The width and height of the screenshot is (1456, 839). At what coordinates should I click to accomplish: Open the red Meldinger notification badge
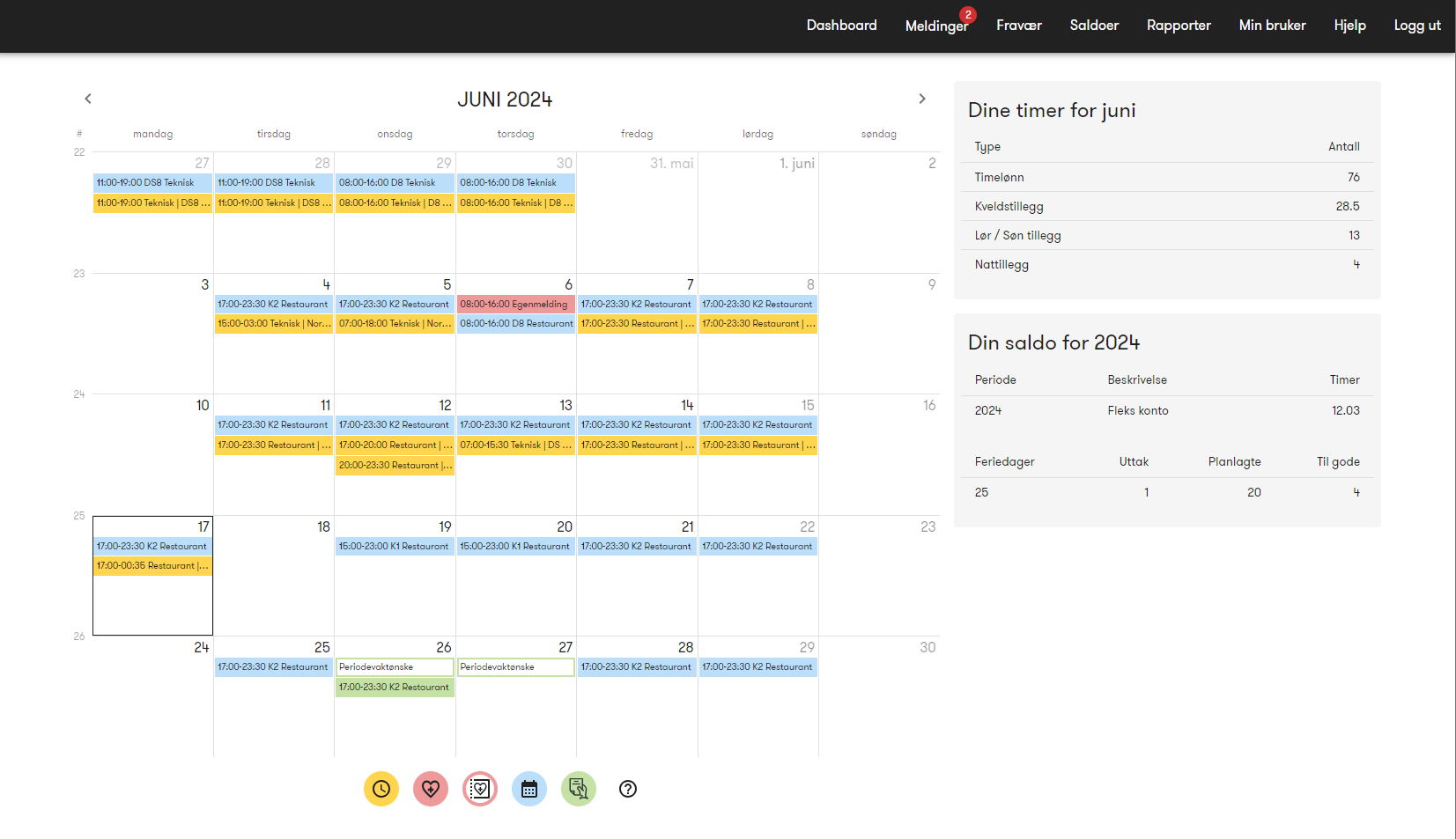coord(968,15)
